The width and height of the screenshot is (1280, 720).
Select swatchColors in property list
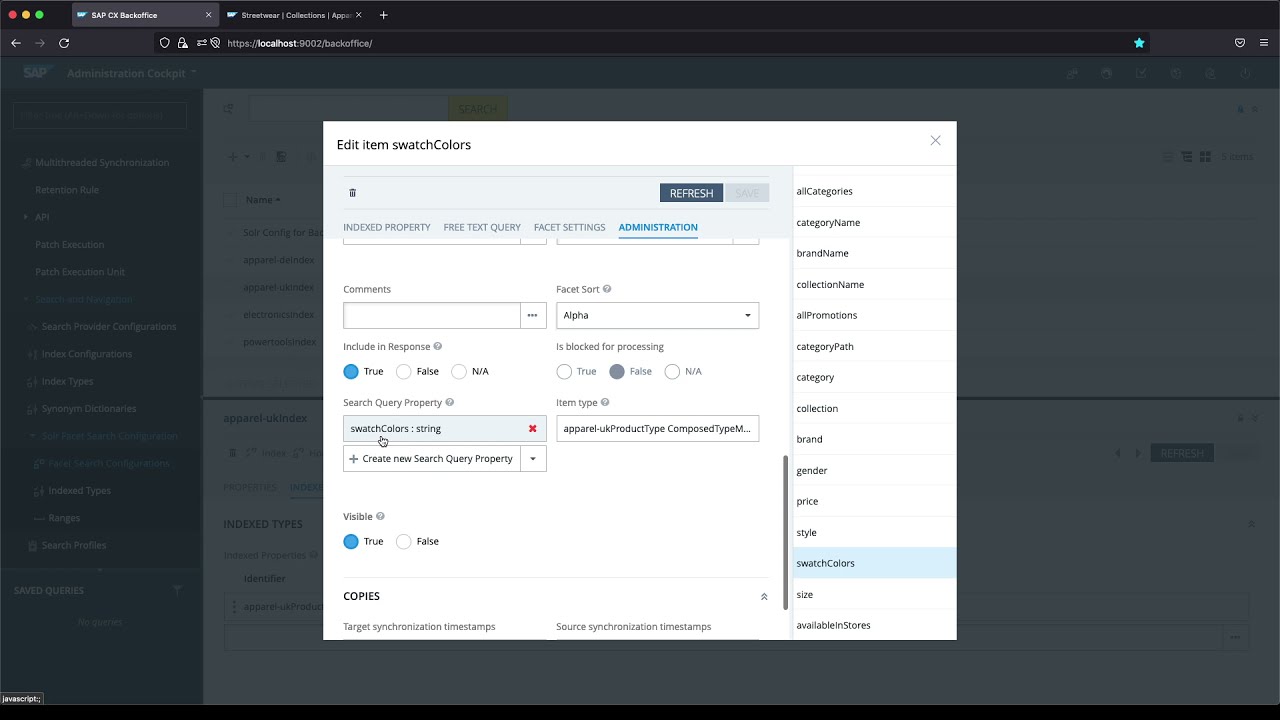point(874,563)
